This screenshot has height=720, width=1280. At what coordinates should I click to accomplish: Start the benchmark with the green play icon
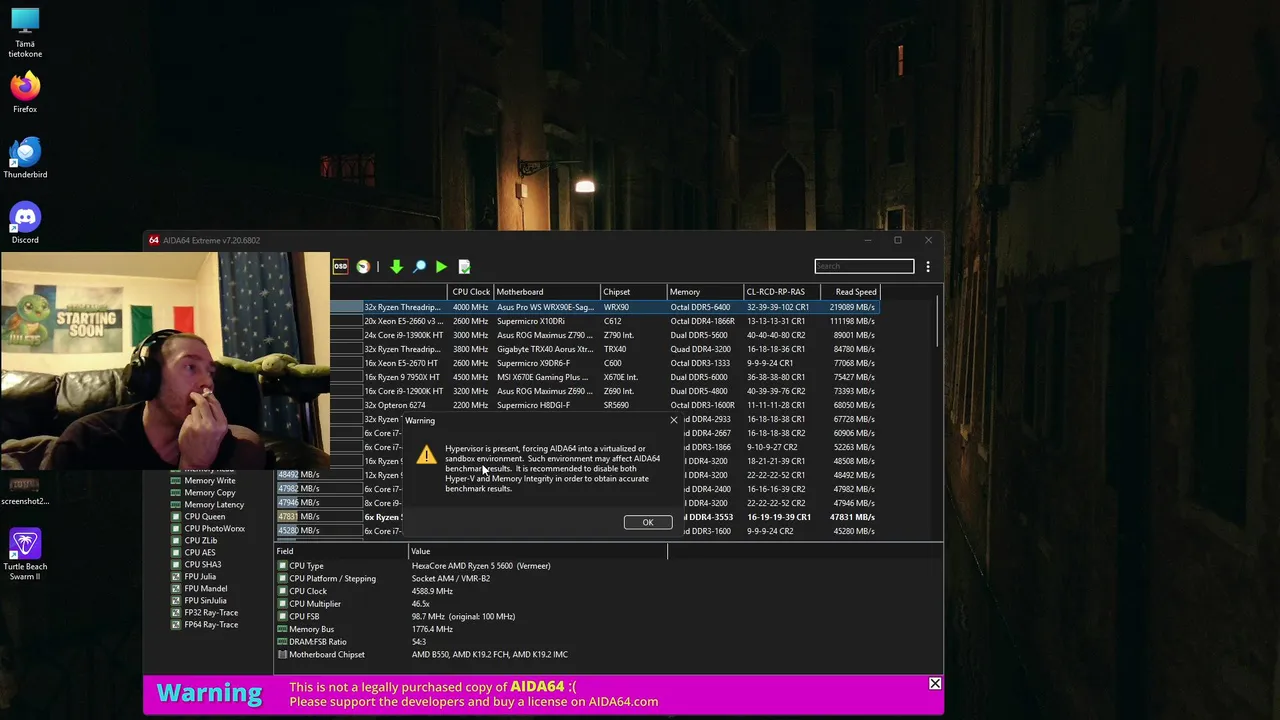click(x=441, y=267)
